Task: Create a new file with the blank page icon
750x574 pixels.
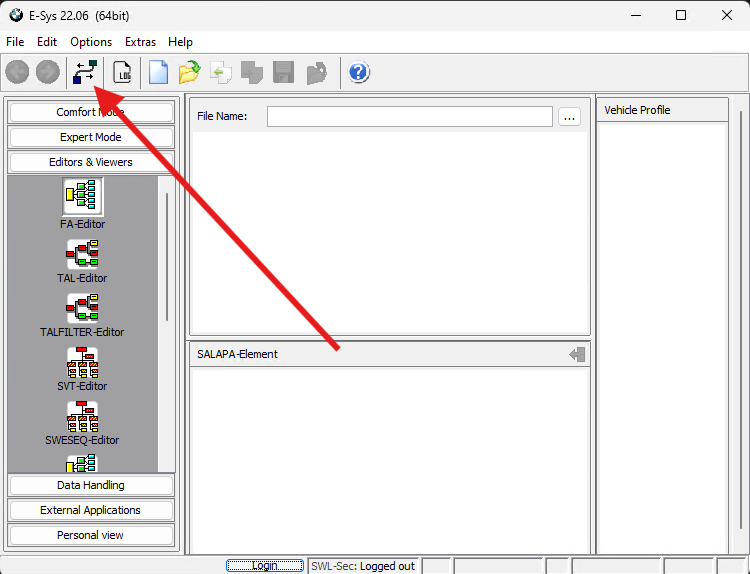Action: (158, 72)
